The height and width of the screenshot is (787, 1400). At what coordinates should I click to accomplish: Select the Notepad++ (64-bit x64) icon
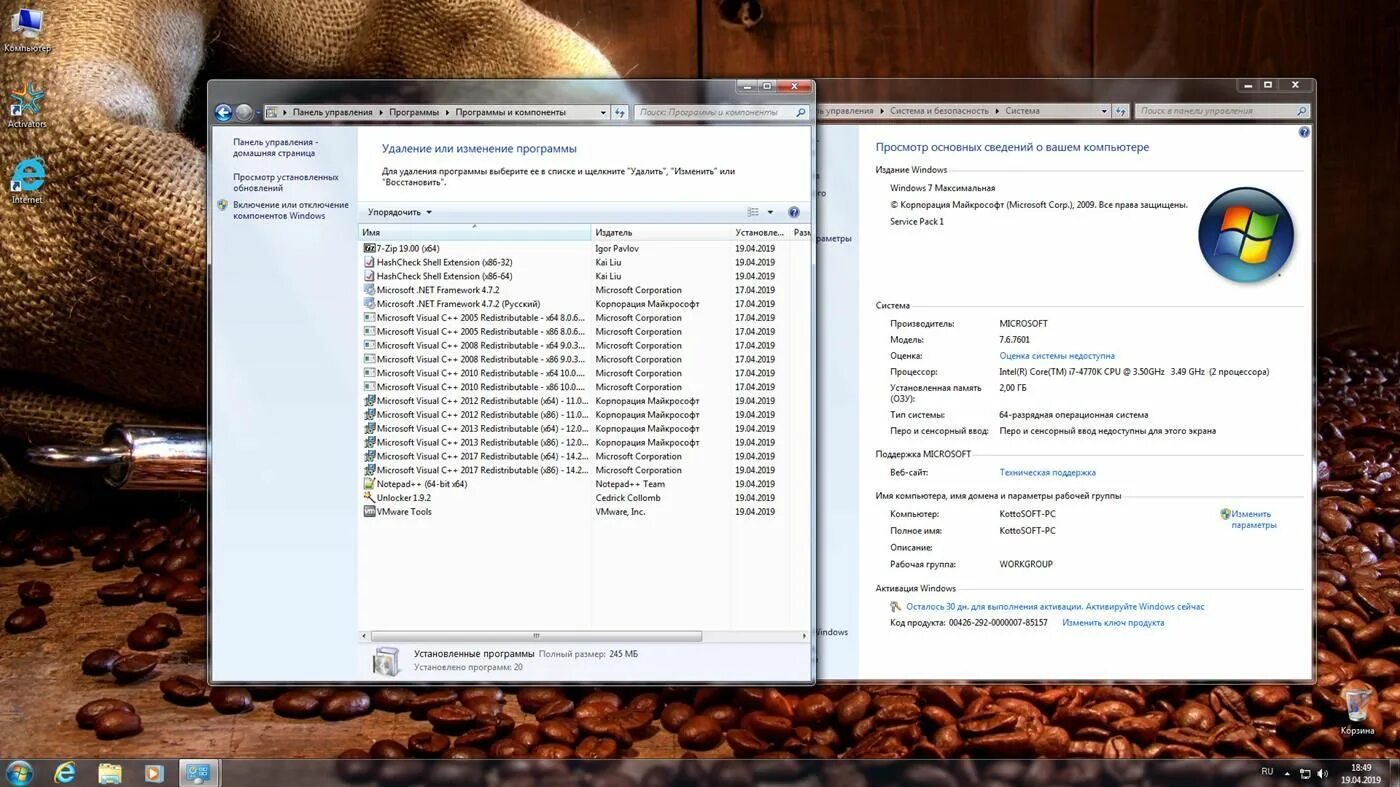click(x=369, y=484)
